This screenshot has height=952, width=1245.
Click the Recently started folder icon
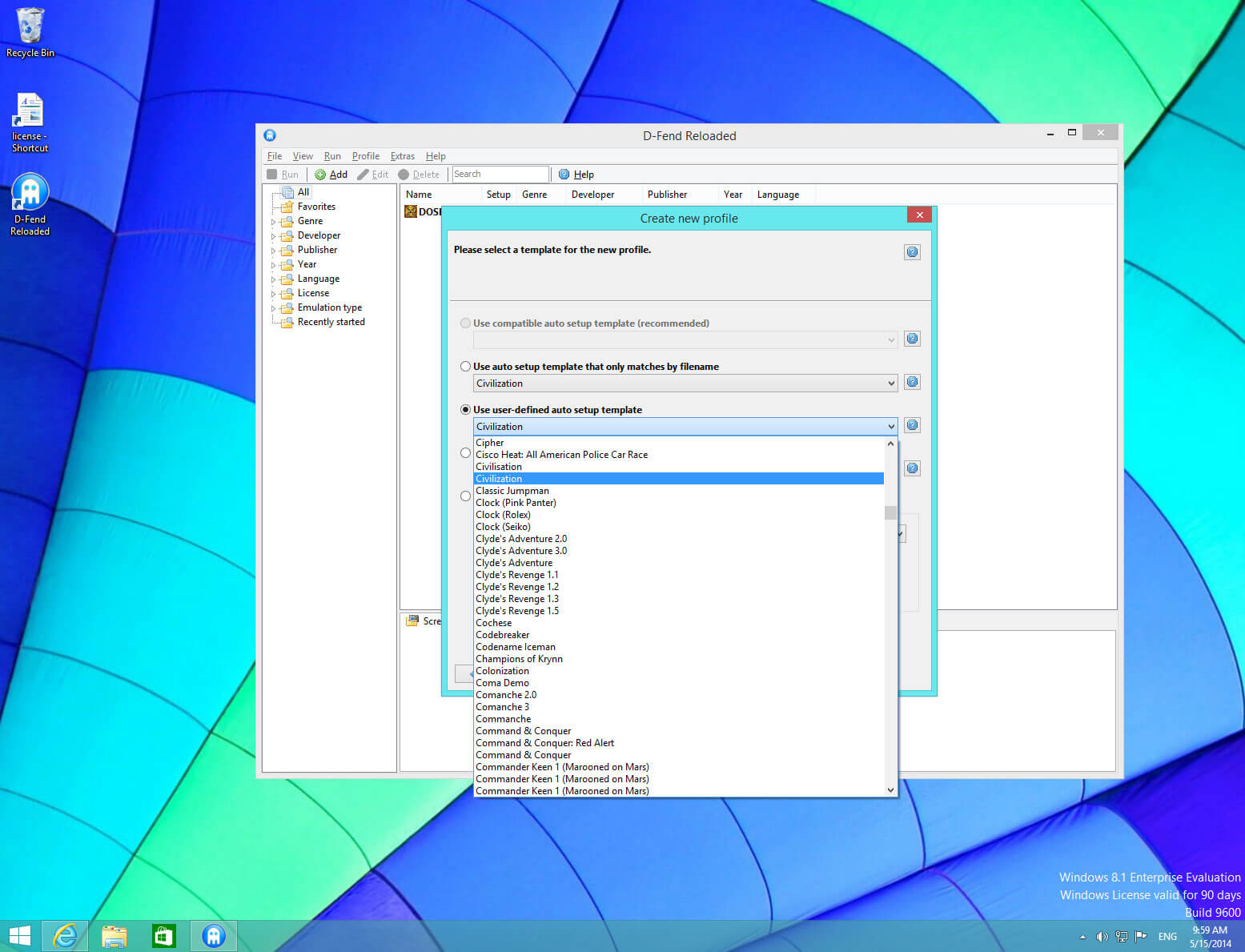tap(287, 322)
